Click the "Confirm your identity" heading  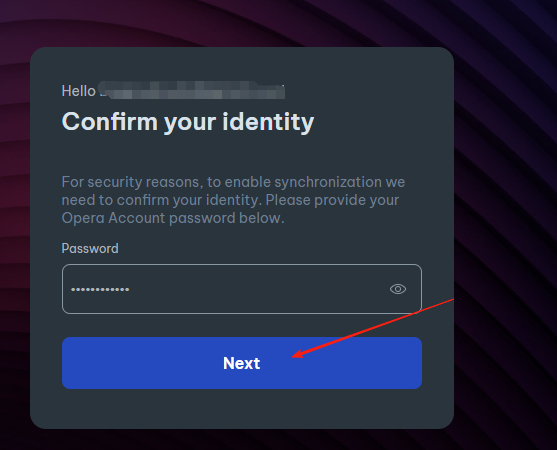(188, 122)
